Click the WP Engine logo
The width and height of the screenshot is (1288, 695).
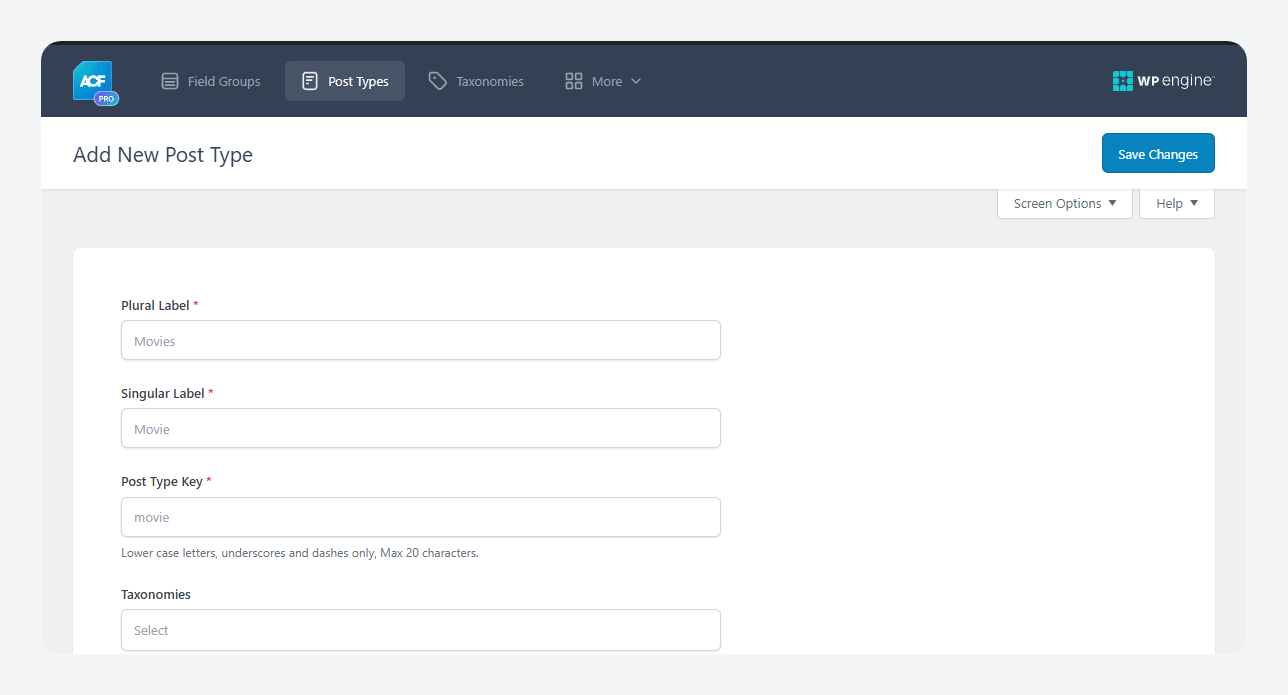pyautogui.click(x=1163, y=81)
